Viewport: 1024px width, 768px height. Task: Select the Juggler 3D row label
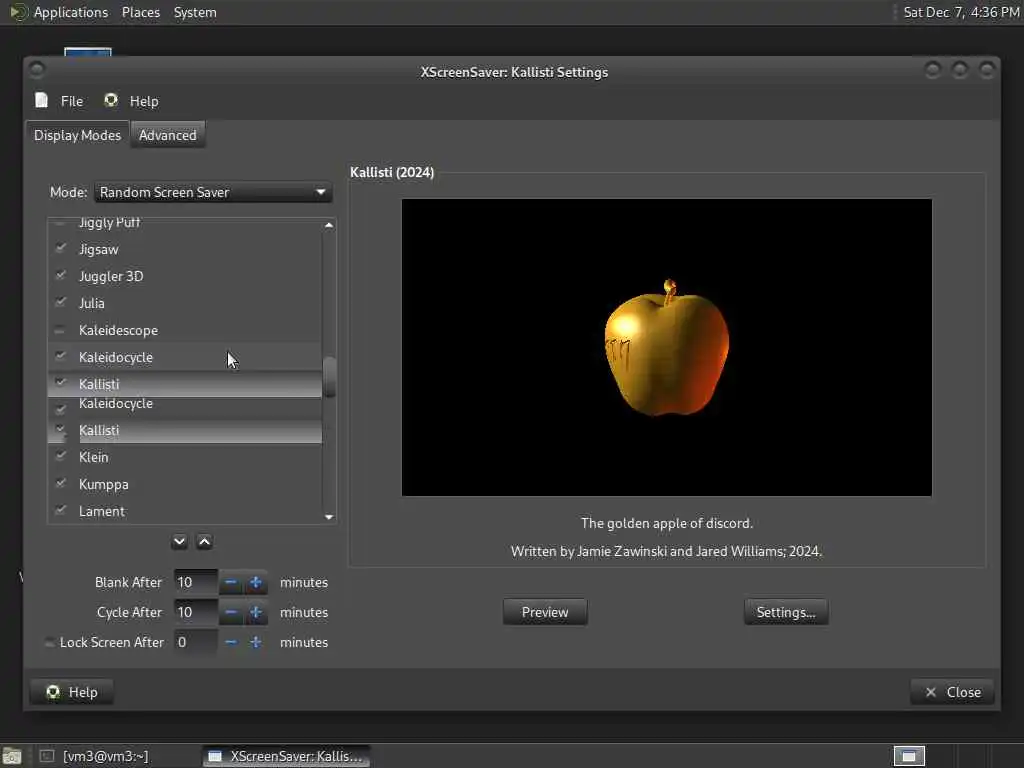tap(111, 276)
